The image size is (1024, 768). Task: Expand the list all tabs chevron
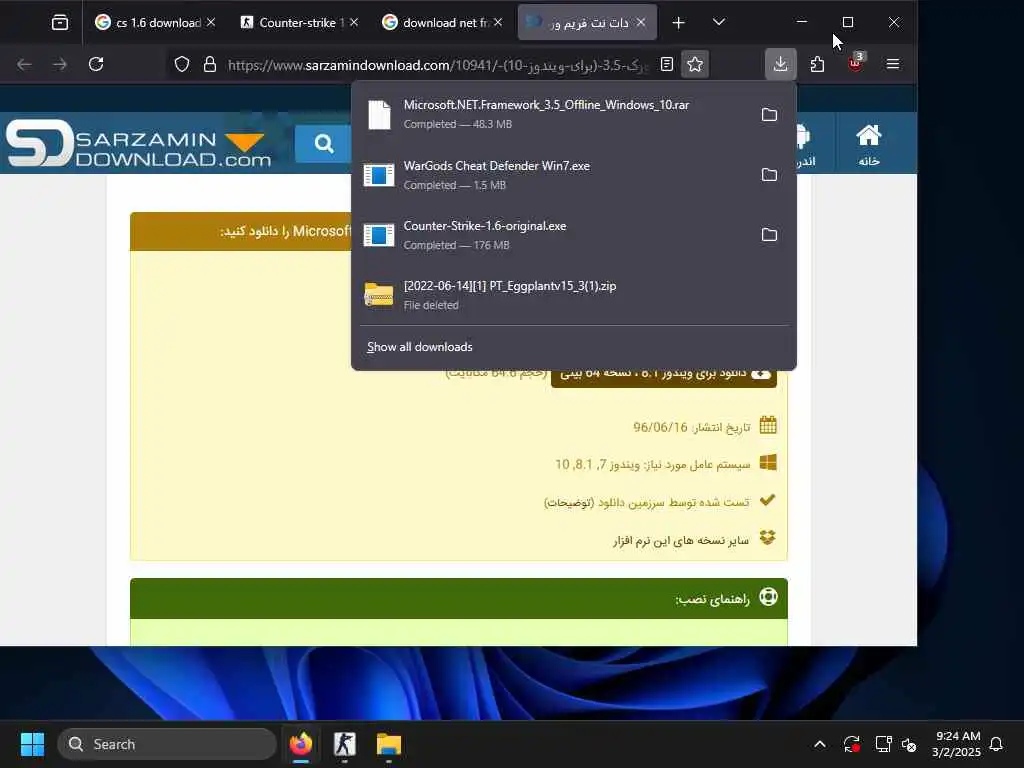tap(719, 23)
